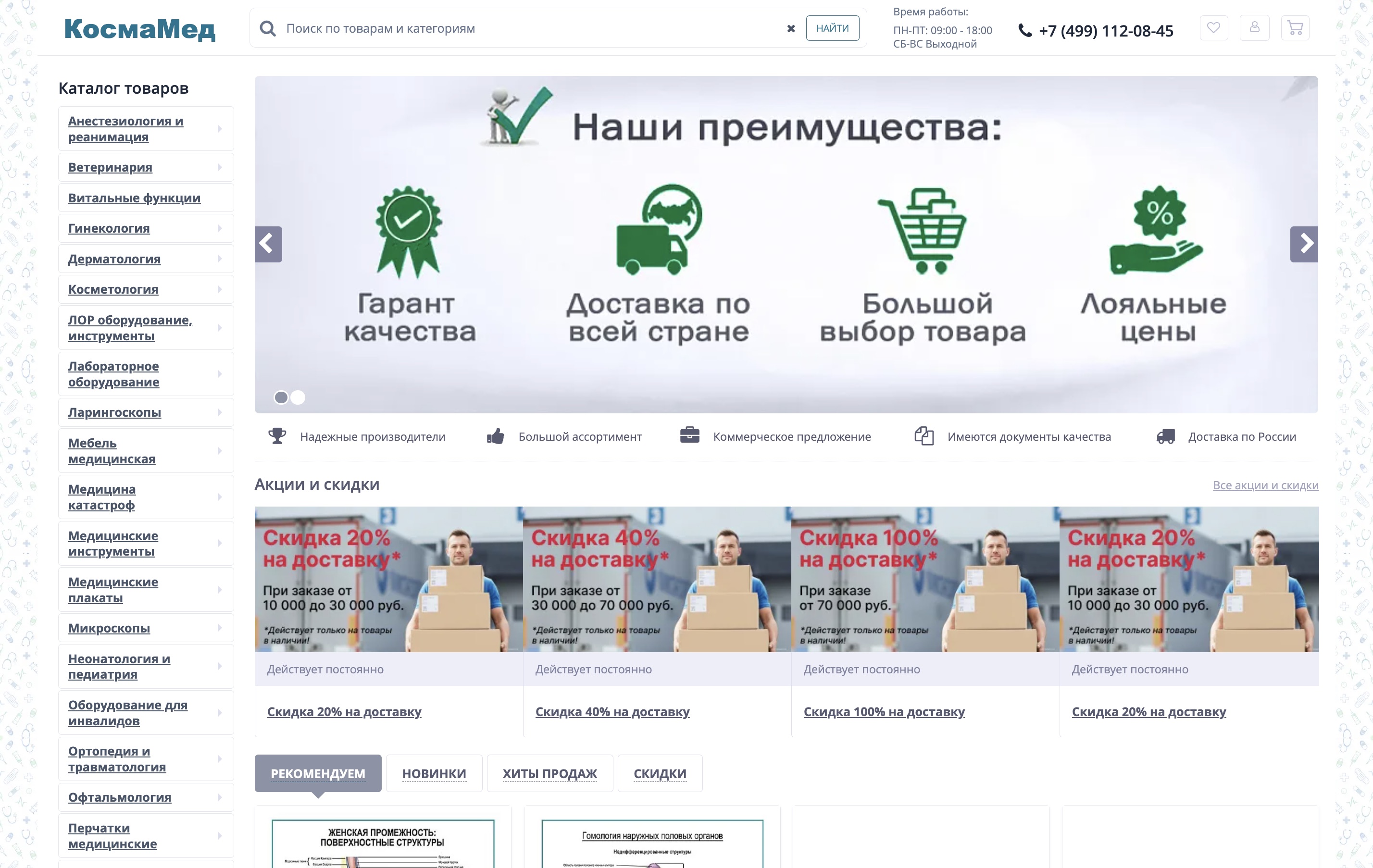Expand Ларингоскопы submenu arrow
Image resolution: width=1373 pixels, height=868 pixels.
coord(220,412)
